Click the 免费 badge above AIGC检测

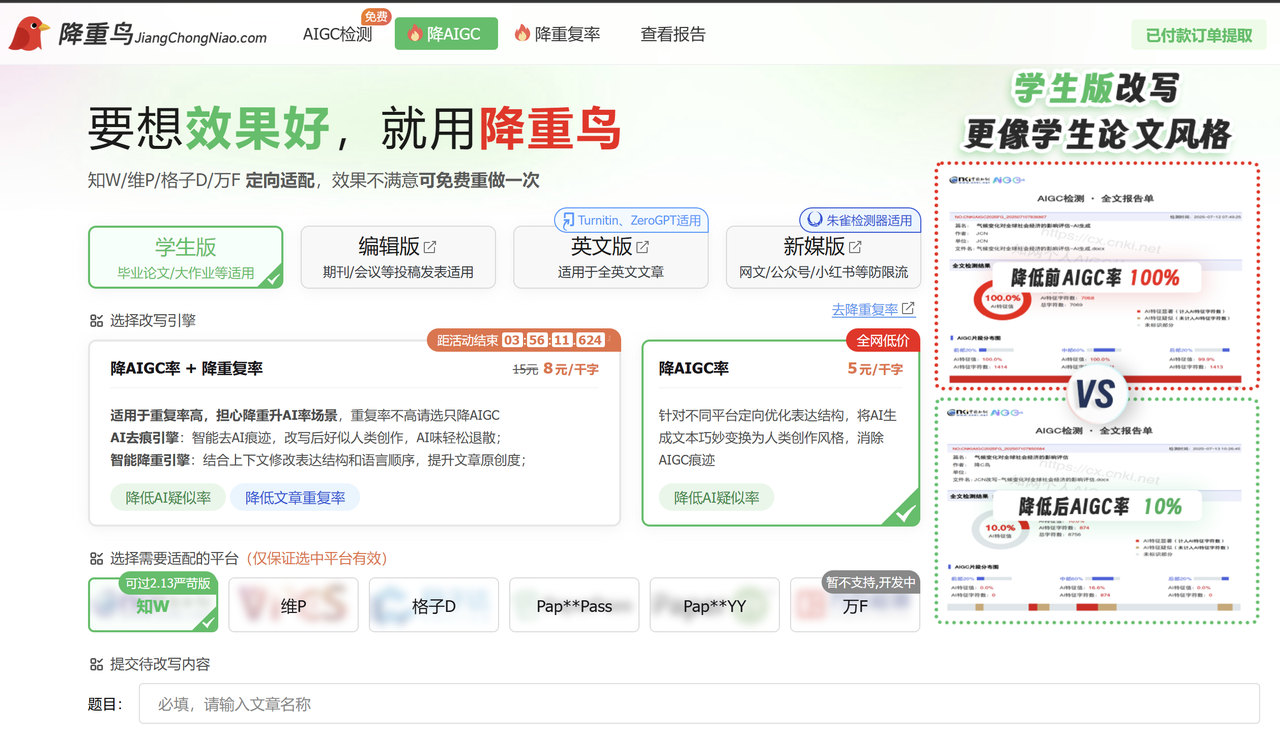point(376,16)
